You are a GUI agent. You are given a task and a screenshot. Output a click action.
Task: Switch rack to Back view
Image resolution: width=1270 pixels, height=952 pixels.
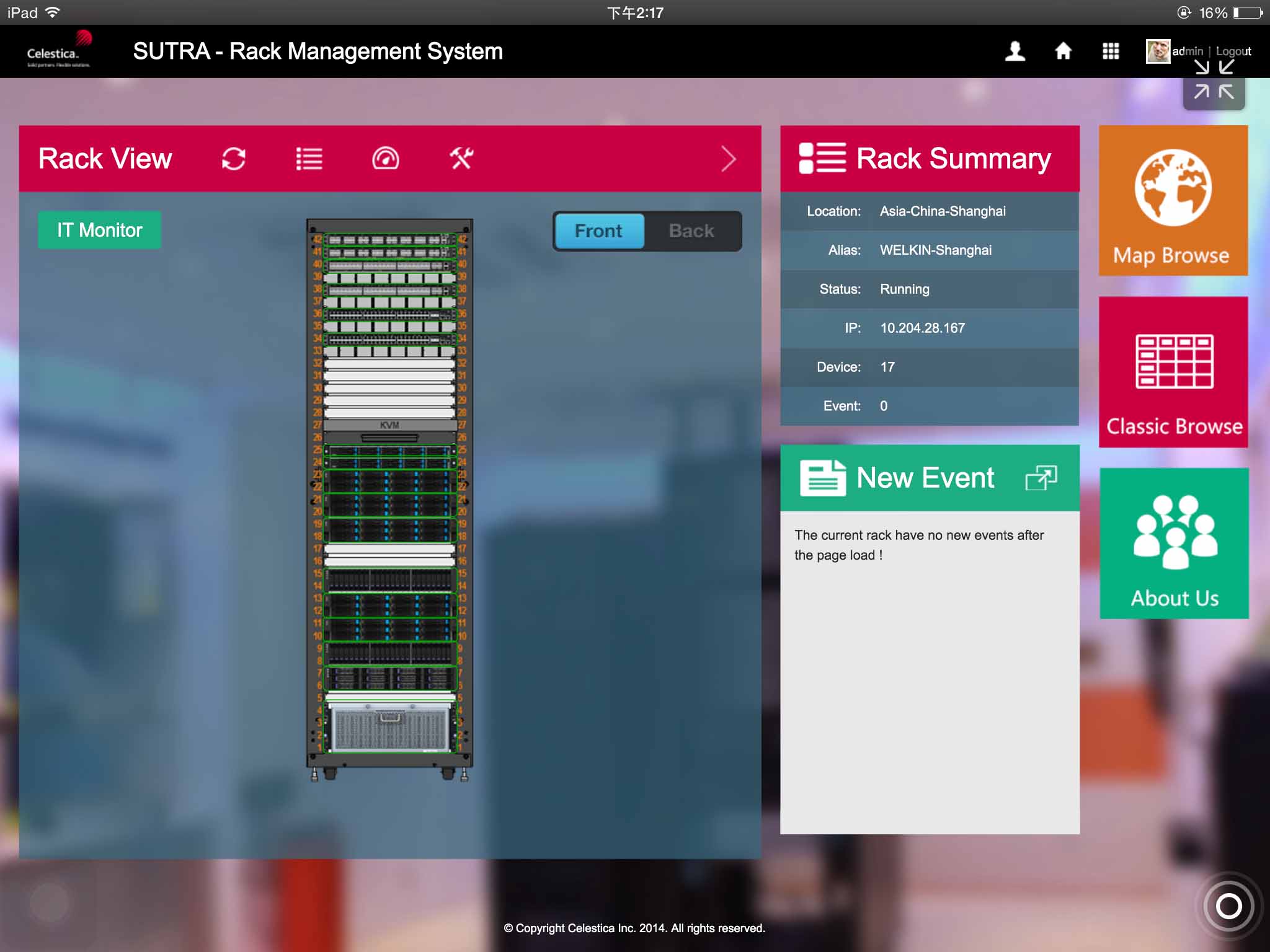click(691, 231)
